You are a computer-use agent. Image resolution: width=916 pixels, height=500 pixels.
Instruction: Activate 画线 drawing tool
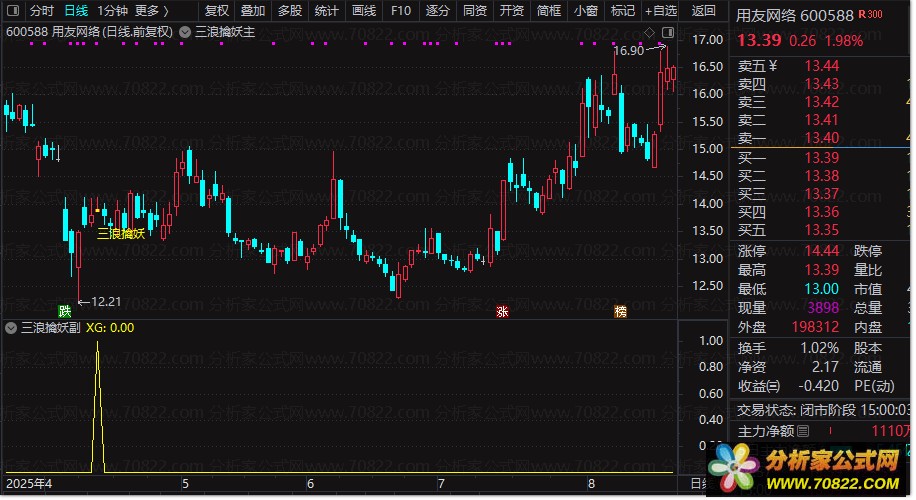364,11
